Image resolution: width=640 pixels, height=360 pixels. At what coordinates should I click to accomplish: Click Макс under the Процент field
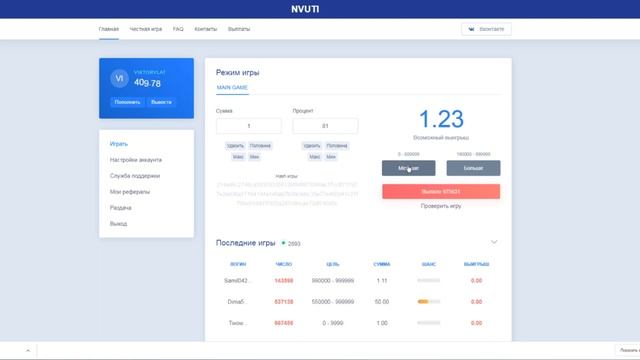(x=315, y=157)
